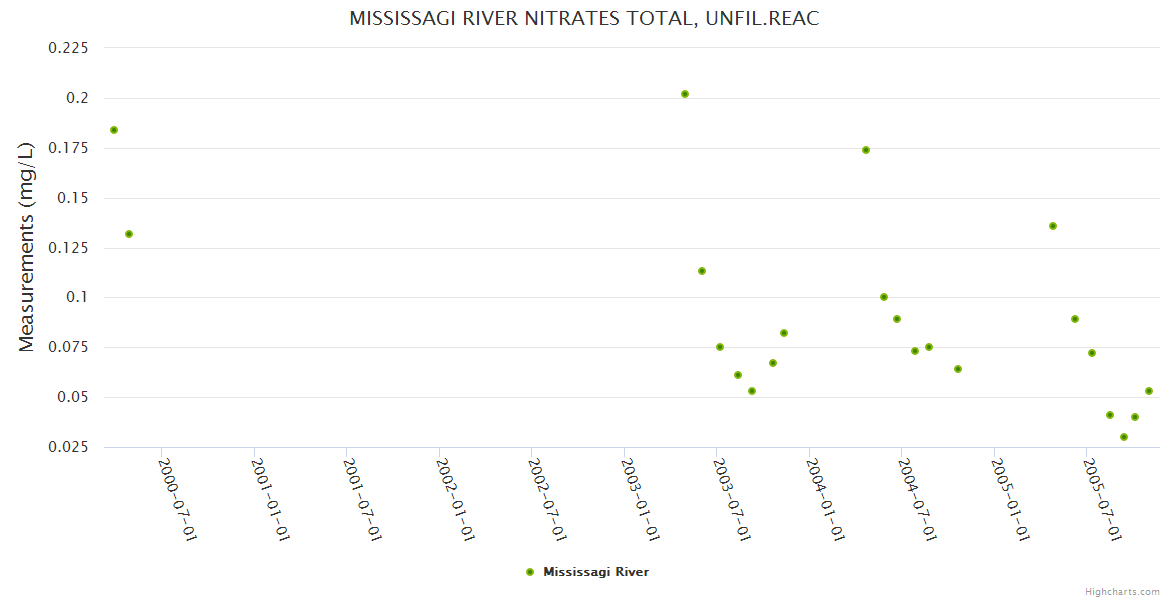Toggle the Mississagi River legend series
Viewport: 1170px width, 600px height.
[596, 572]
